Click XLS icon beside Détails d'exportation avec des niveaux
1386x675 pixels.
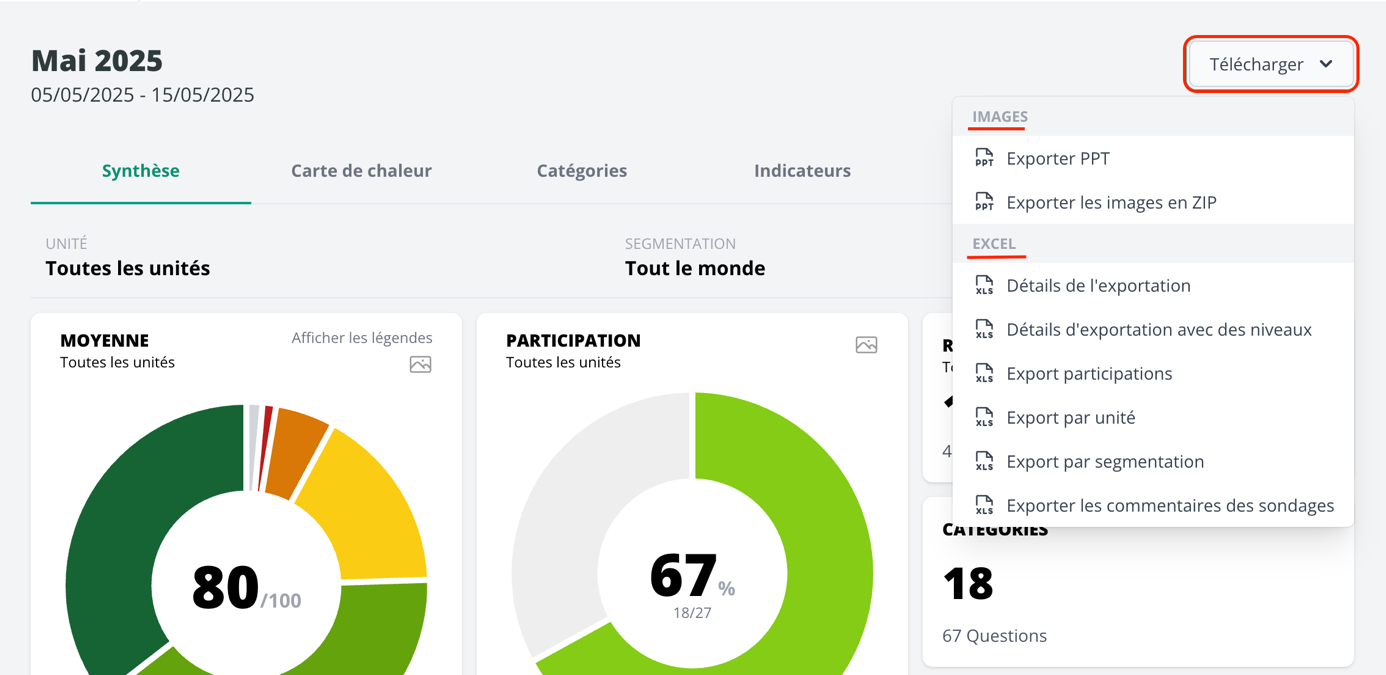coord(985,329)
